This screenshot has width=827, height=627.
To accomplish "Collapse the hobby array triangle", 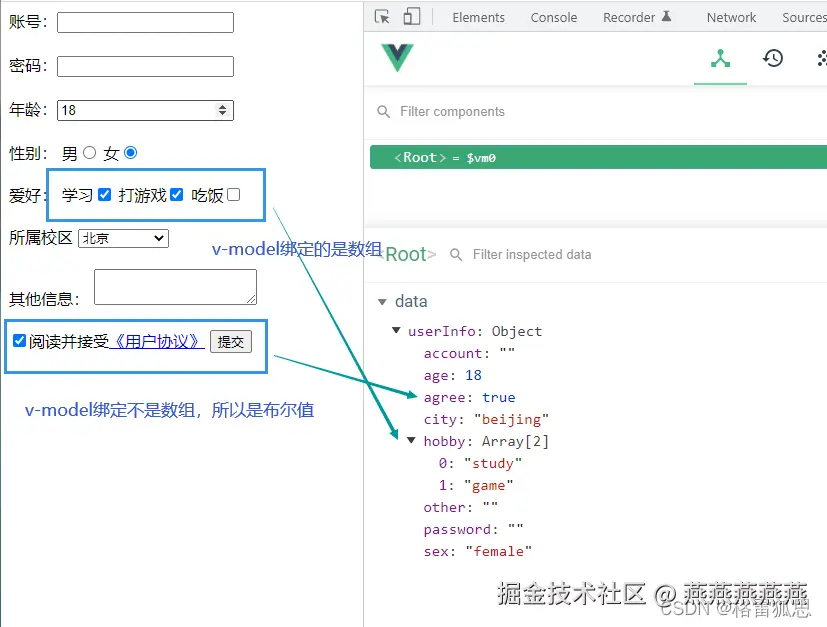I will [411, 440].
